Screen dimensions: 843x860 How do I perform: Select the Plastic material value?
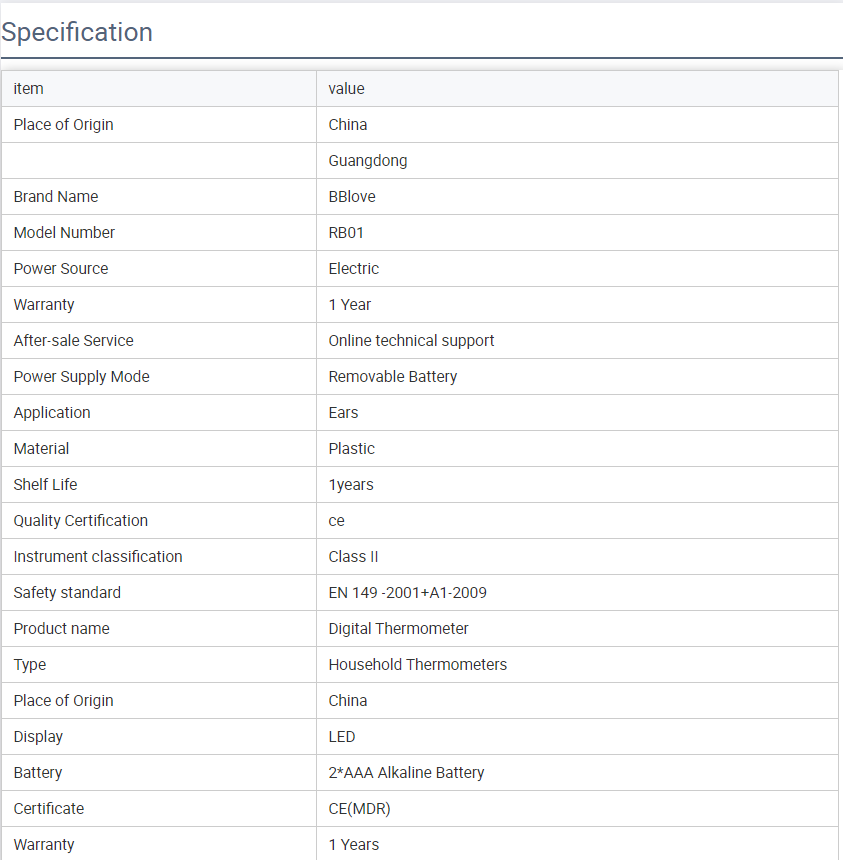coord(352,449)
